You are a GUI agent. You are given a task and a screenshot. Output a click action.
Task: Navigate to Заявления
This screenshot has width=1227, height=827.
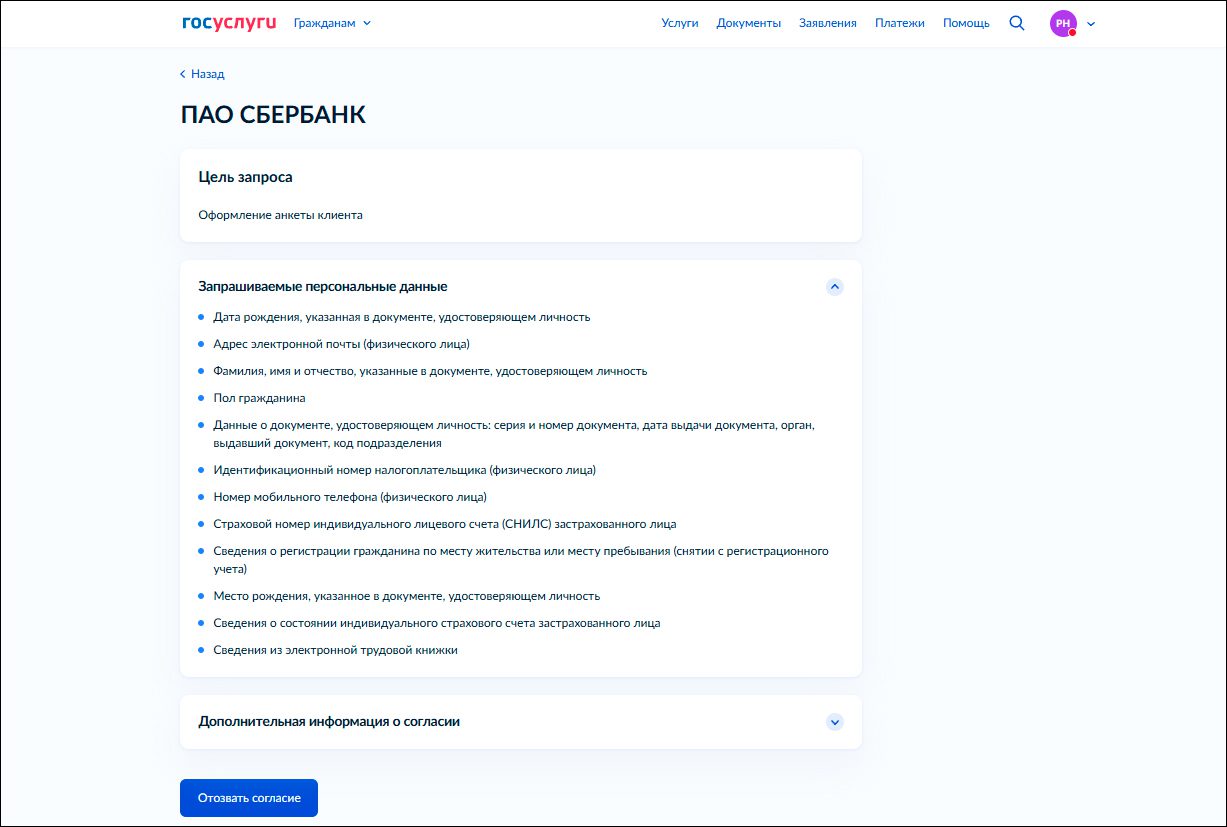tap(828, 23)
